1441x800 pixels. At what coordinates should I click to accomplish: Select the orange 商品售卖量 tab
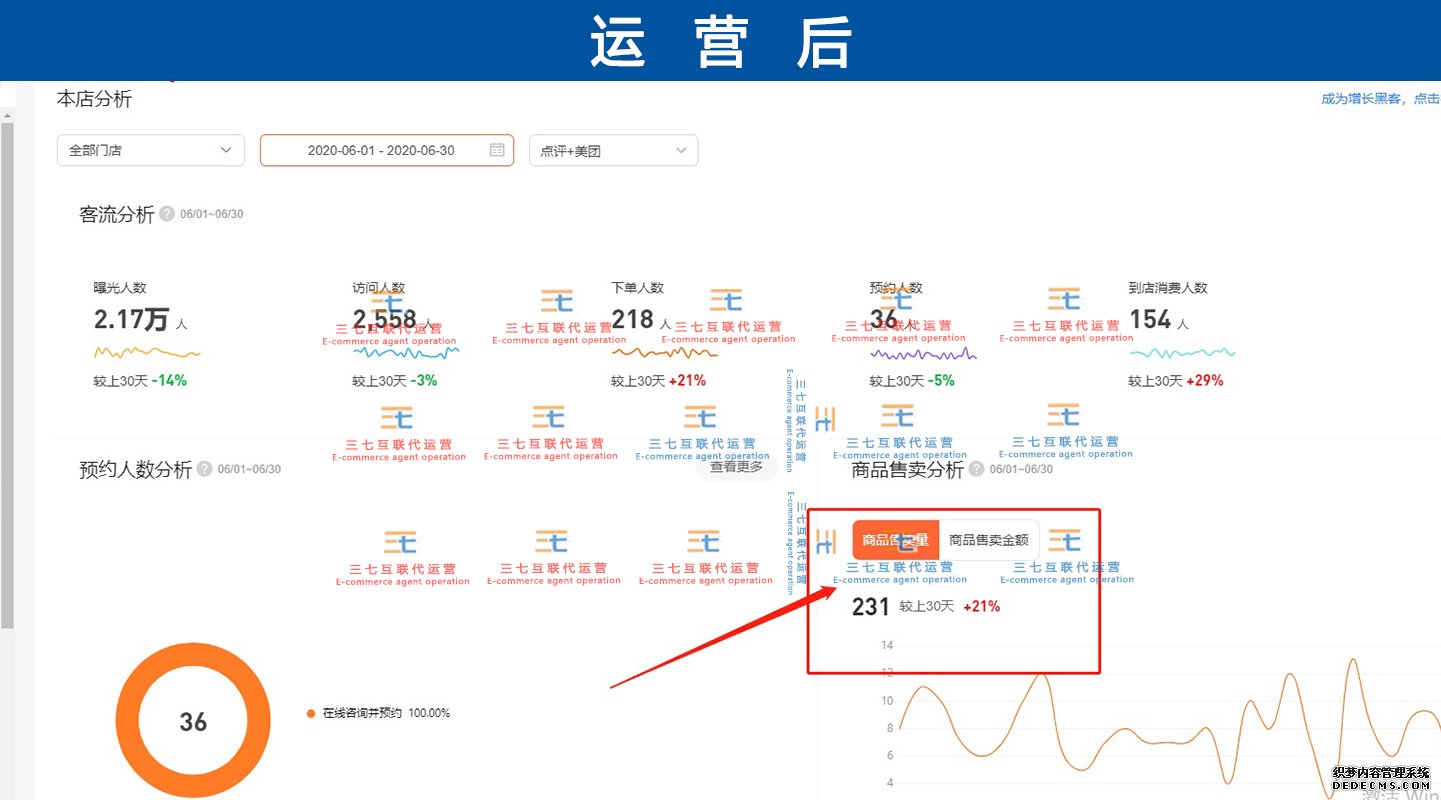point(896,540)
